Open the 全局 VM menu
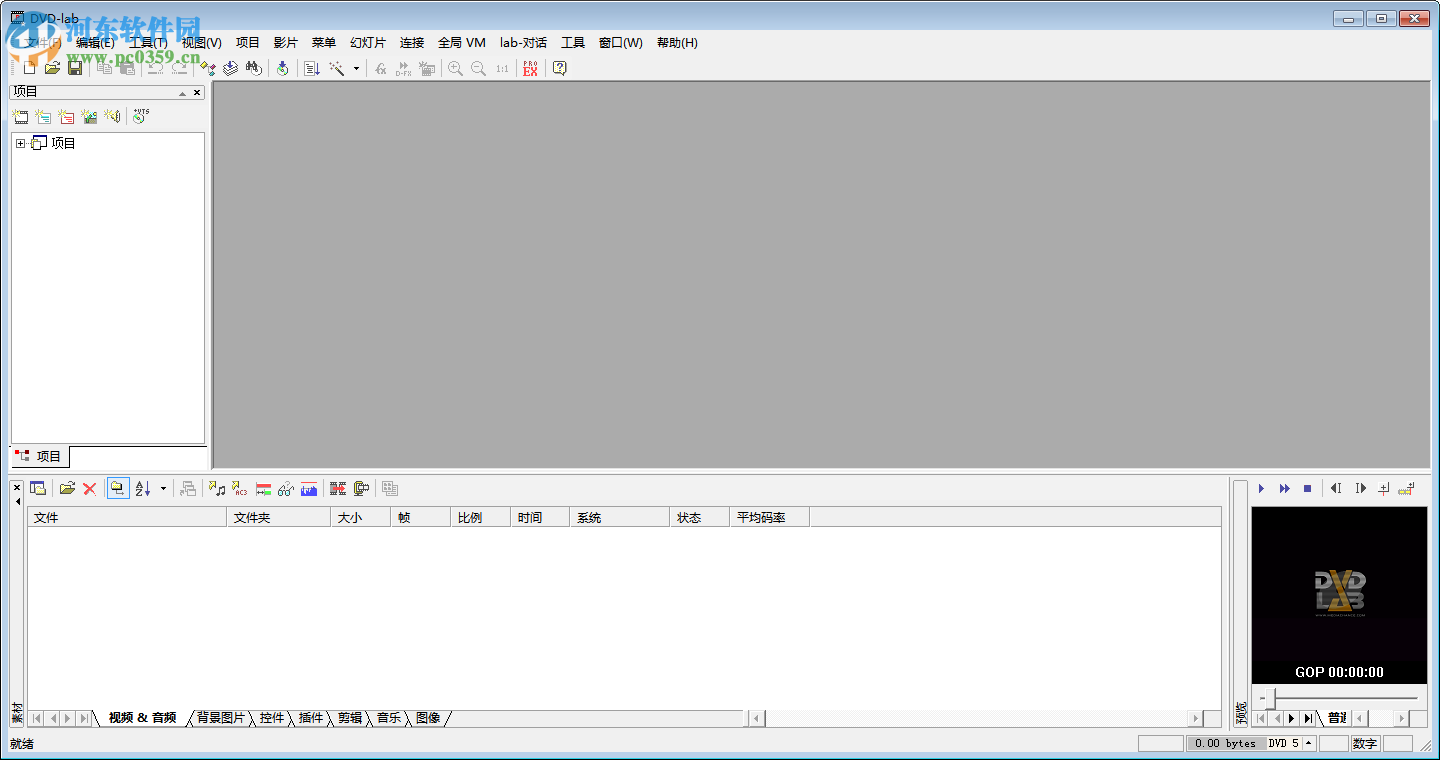The image size is (1440, 760). pyautogui.click(x=462, y=43)
